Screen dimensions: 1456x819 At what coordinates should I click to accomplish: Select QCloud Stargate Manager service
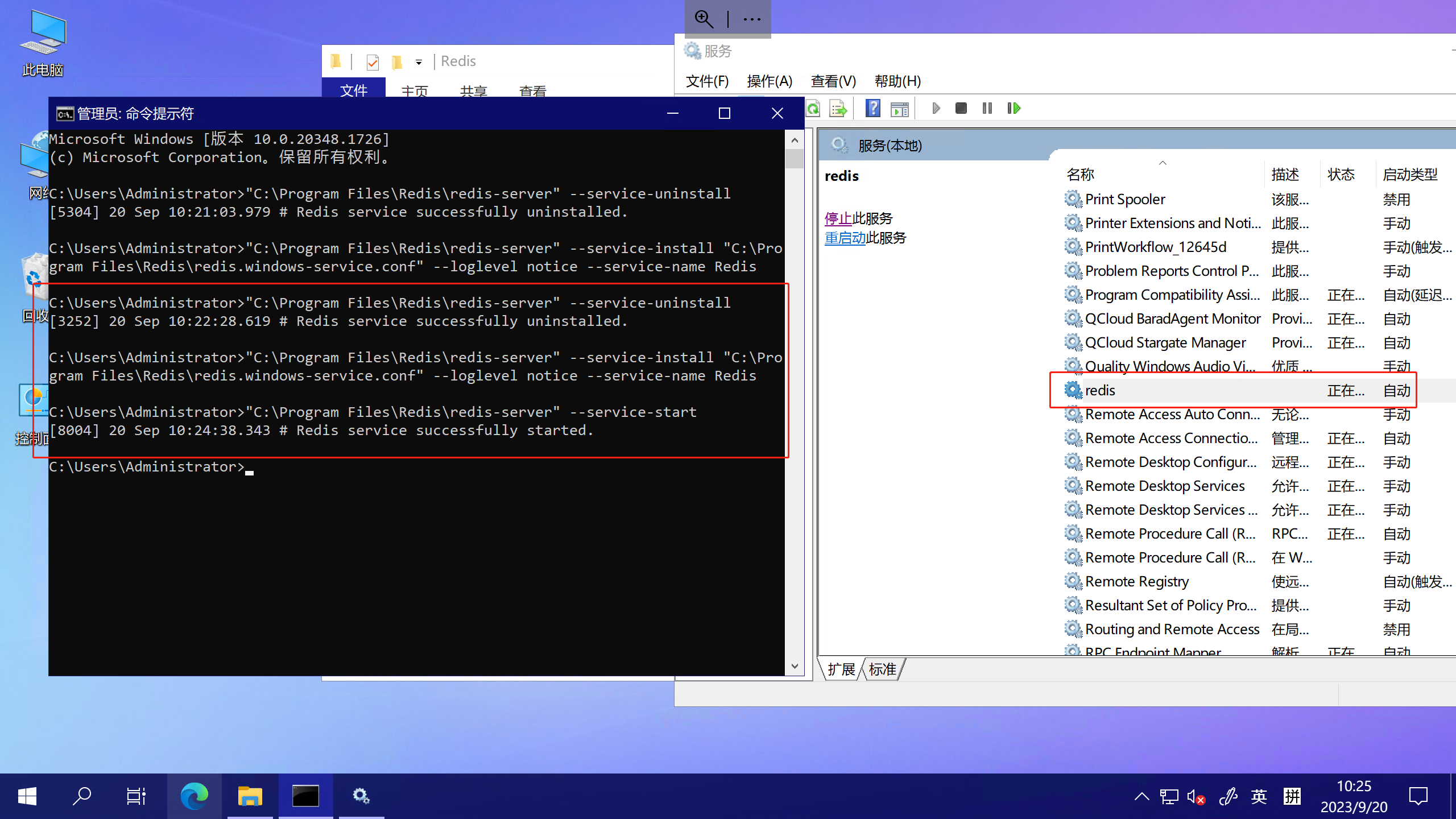coord(1165,342)
